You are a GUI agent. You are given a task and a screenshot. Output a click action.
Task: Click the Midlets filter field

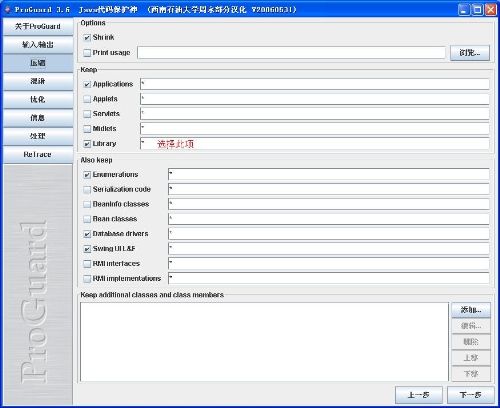click(x=315, y=129)
